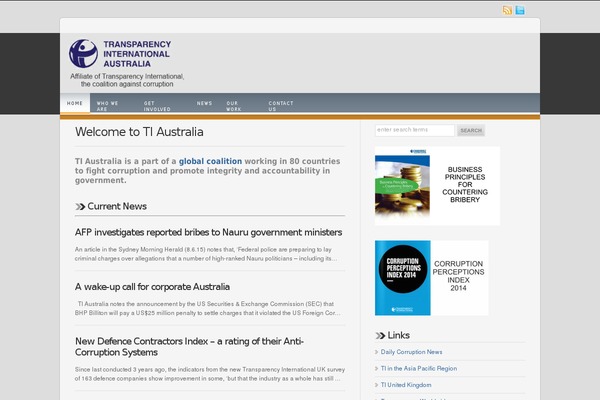
Task: Open Corruption Perceptions Index 2014 cover thumbnail
Action: (x=403, y=278)
